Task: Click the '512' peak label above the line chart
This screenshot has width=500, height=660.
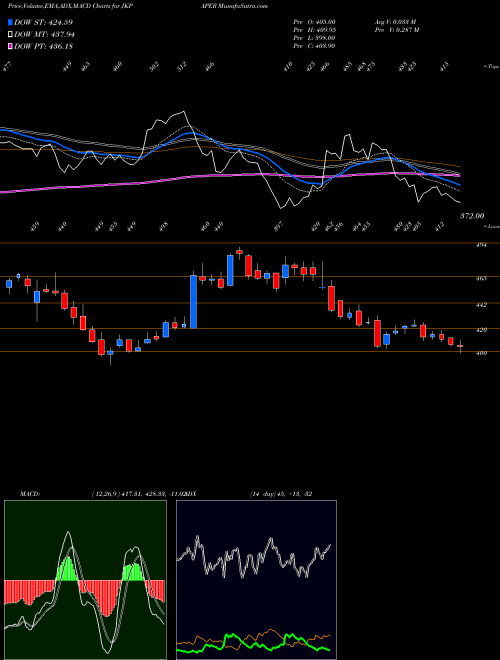Action: tap(182, 66)
